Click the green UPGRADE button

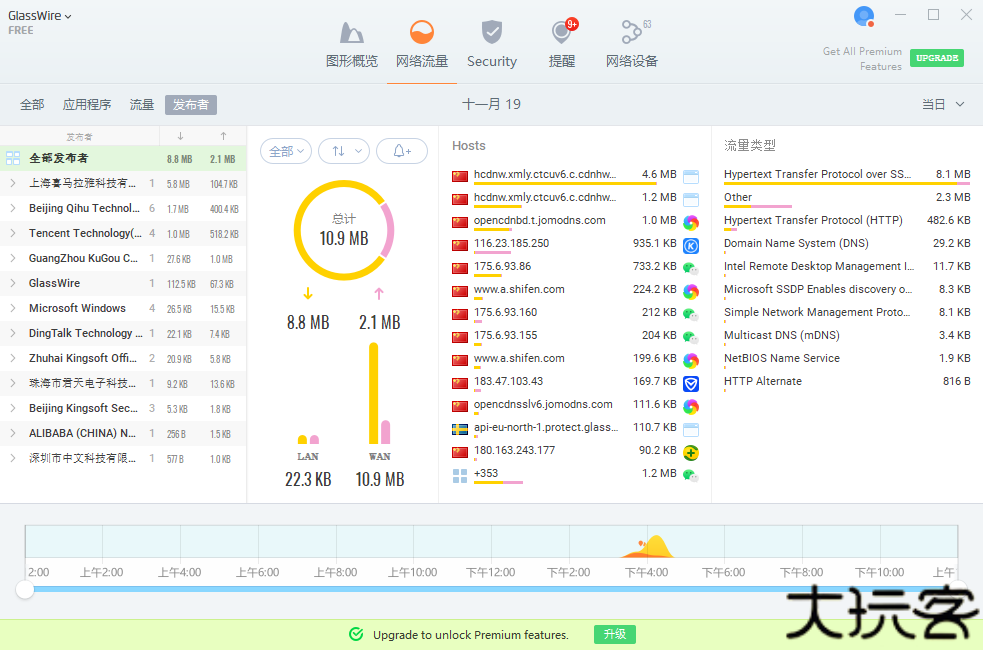point(937,58)
